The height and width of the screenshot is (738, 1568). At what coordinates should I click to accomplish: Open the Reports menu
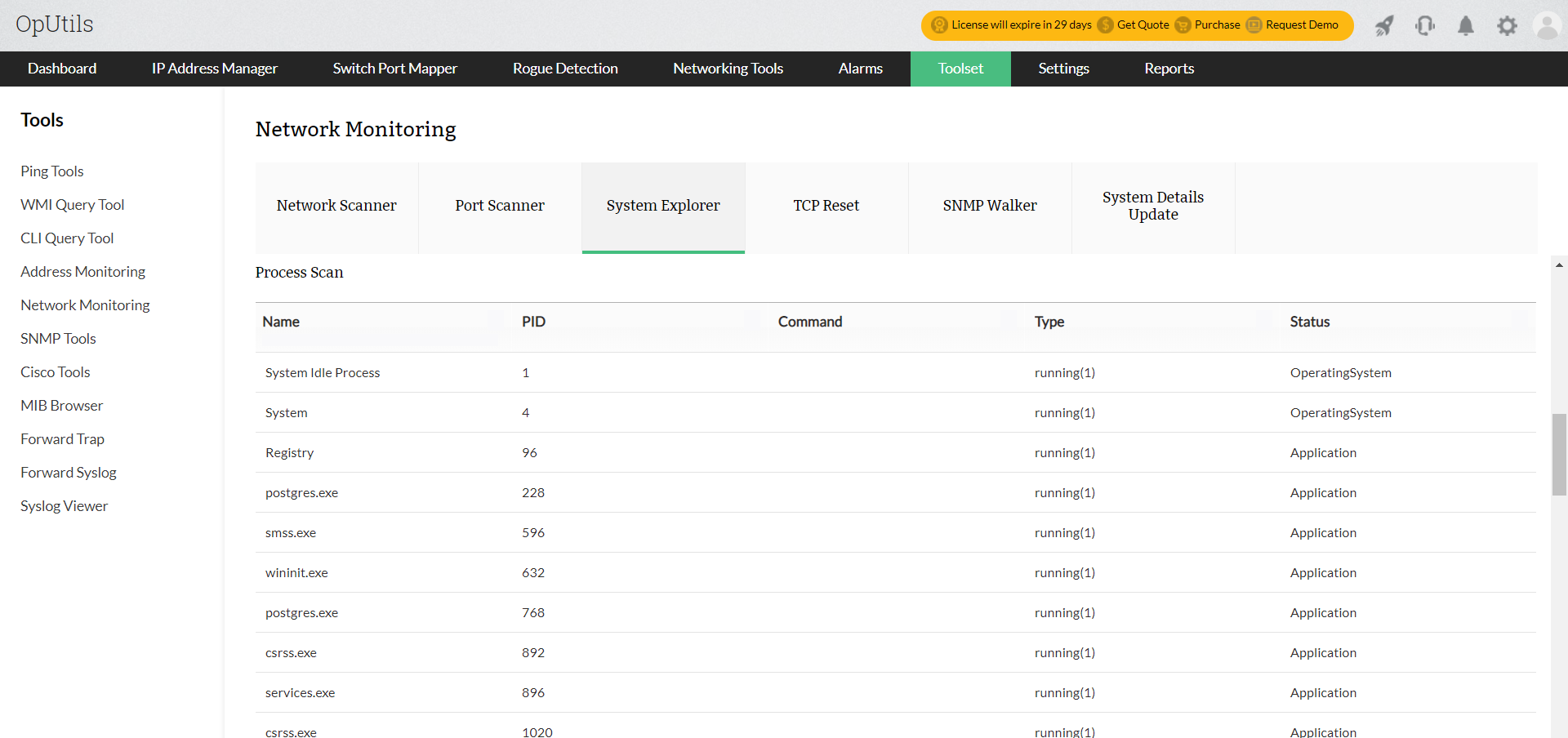click(x=1169, y=69)
